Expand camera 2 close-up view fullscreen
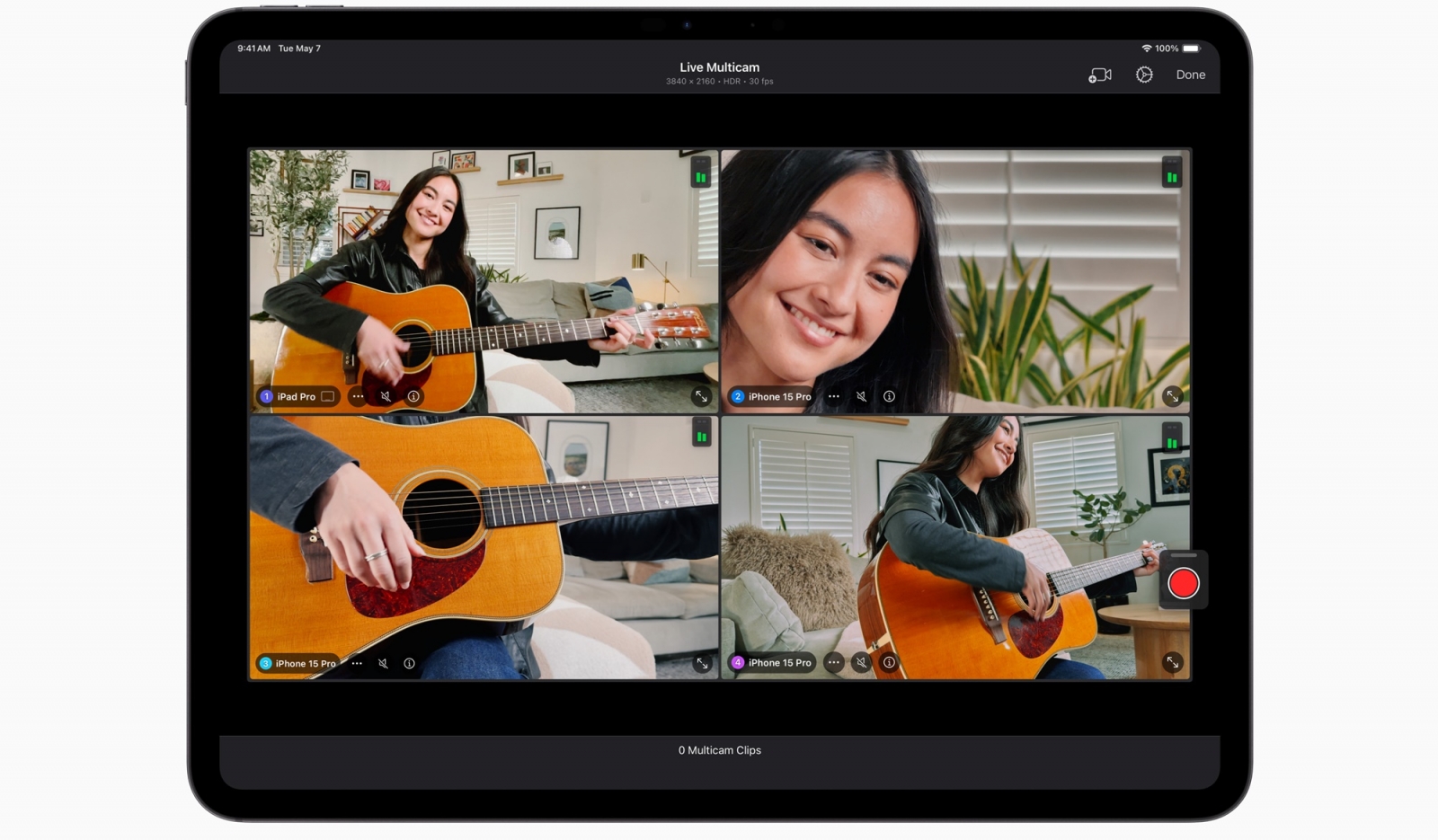 click(1172, 396)
